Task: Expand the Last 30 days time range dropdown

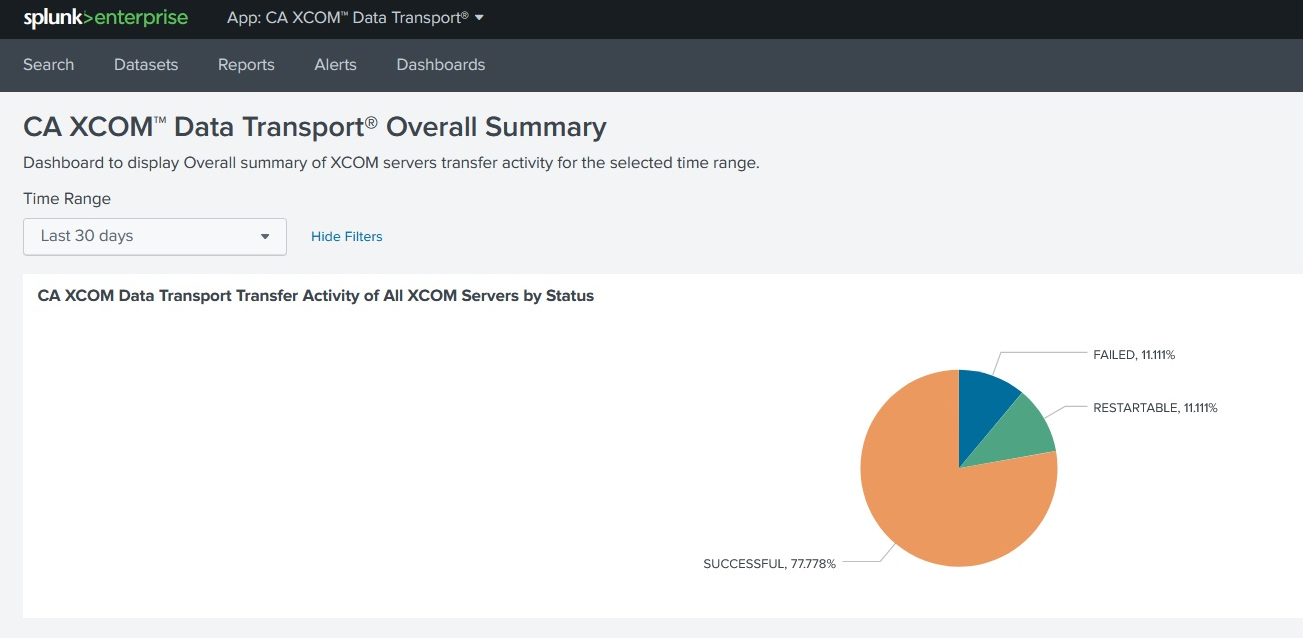Action: pos(154,237)
